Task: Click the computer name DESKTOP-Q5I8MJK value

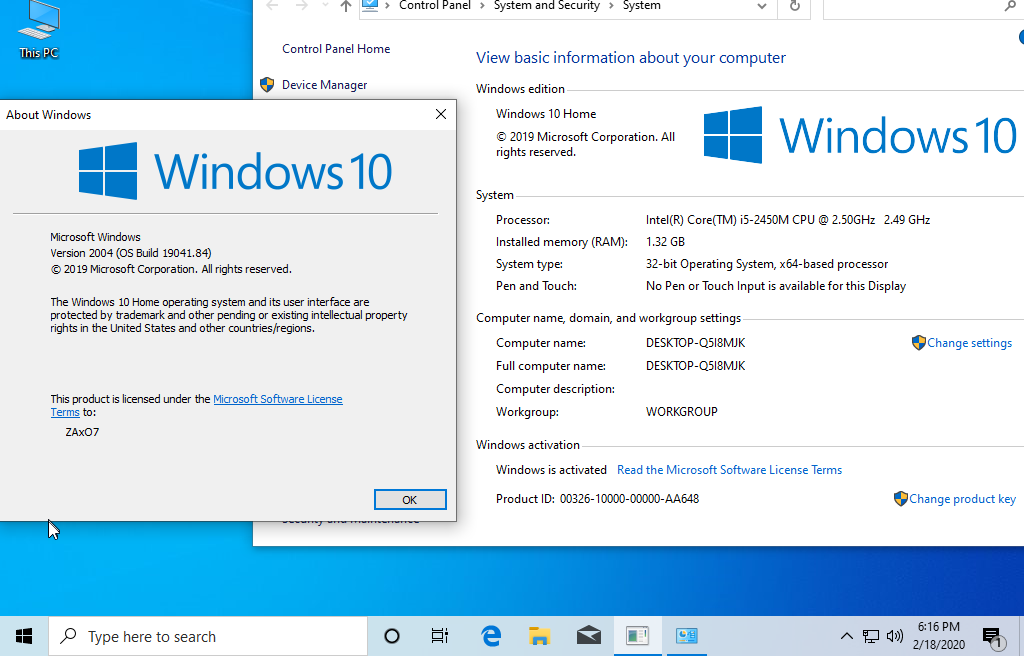Action: pos(696,343)
